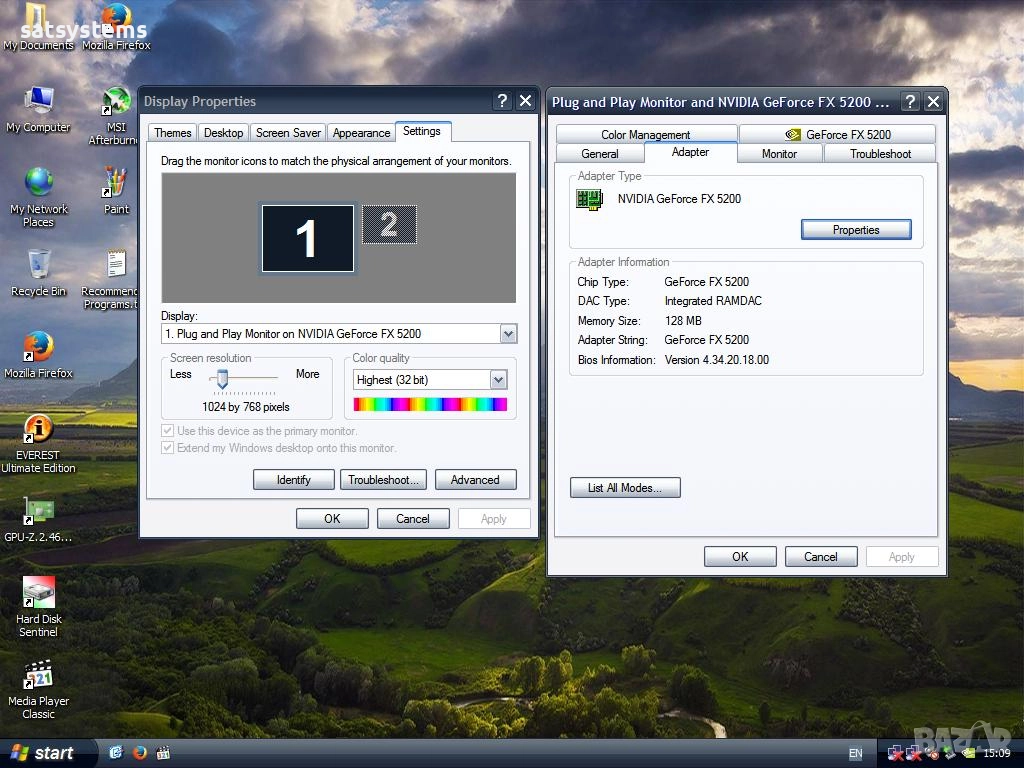Switch to the Screen Saver tab
The width and height of the screenshot is (1024, 768).
[288, 133]
